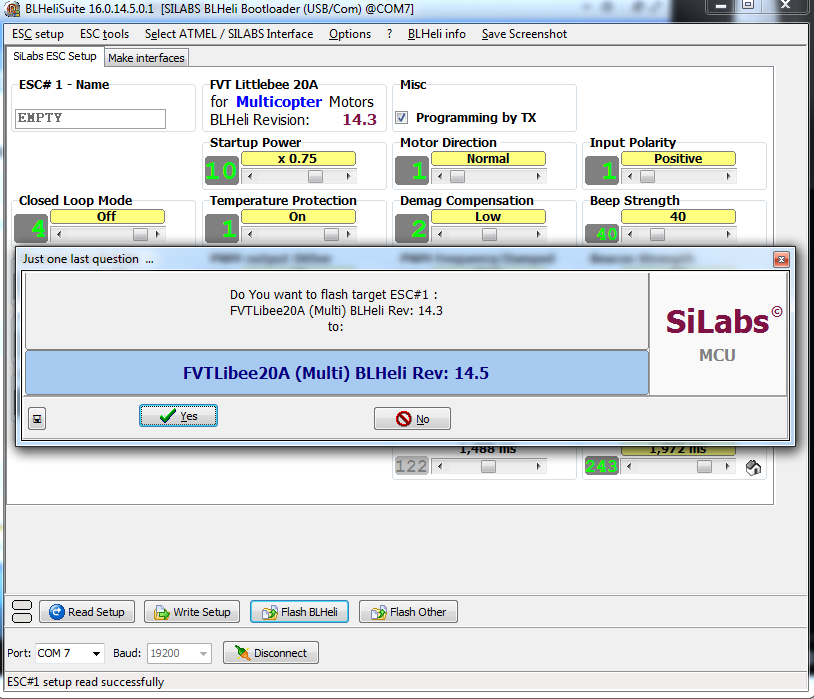This screenshot has height=699, width=814.
Task: Click the slider thumb next to value 122
Action: (x=488, y=466)
